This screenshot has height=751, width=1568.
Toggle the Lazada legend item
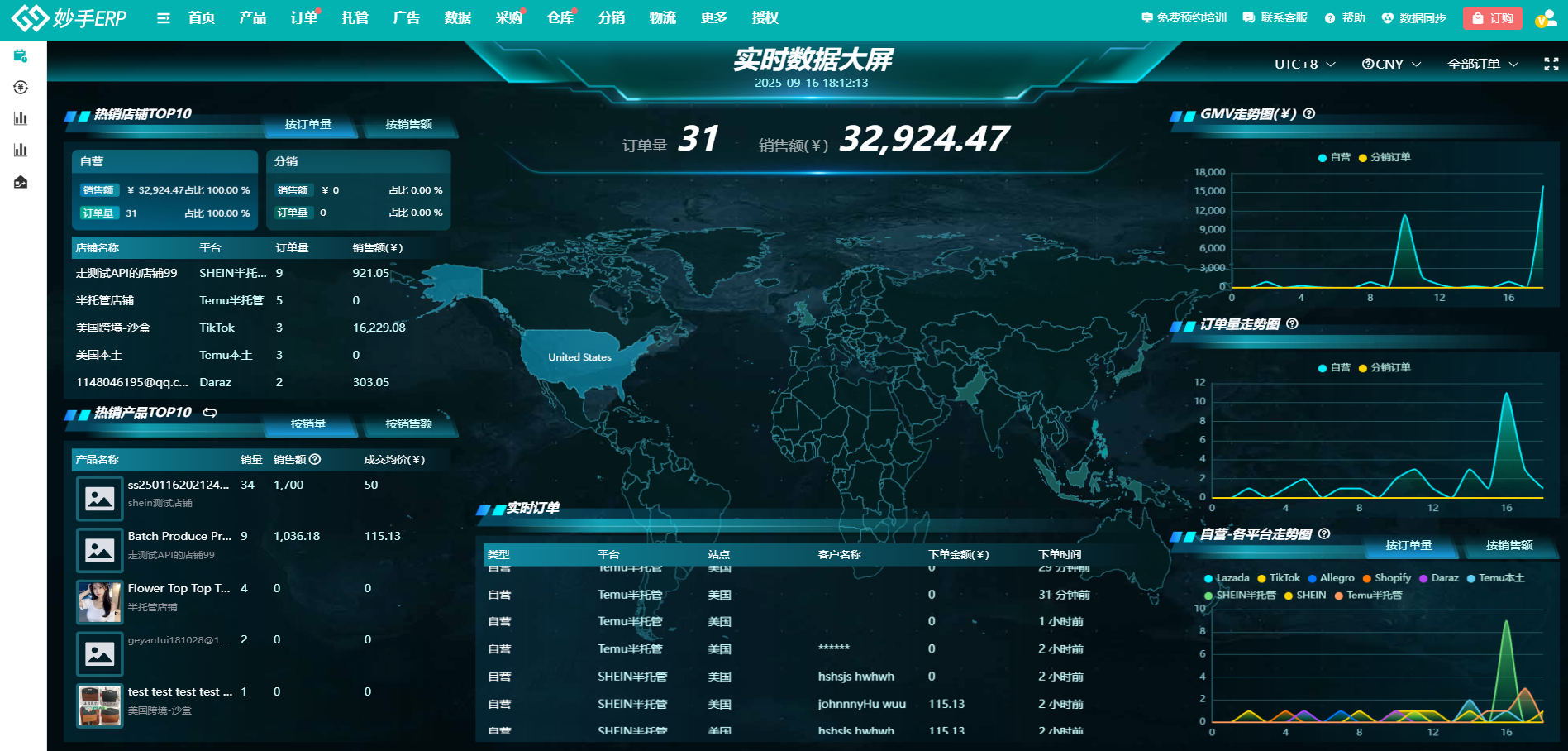(x=1227, y=578)
